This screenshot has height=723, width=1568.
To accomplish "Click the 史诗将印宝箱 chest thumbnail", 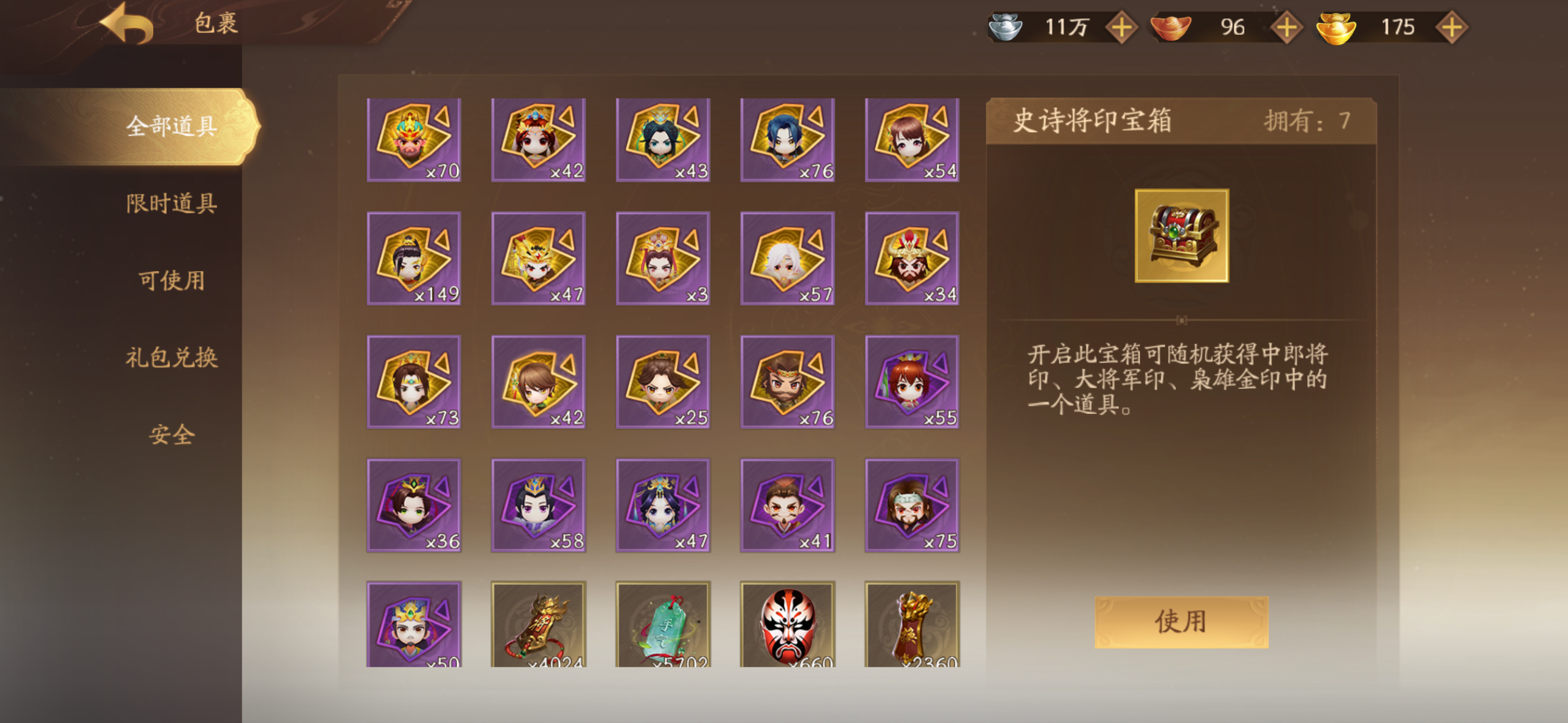I will (x=1182, y=235).
